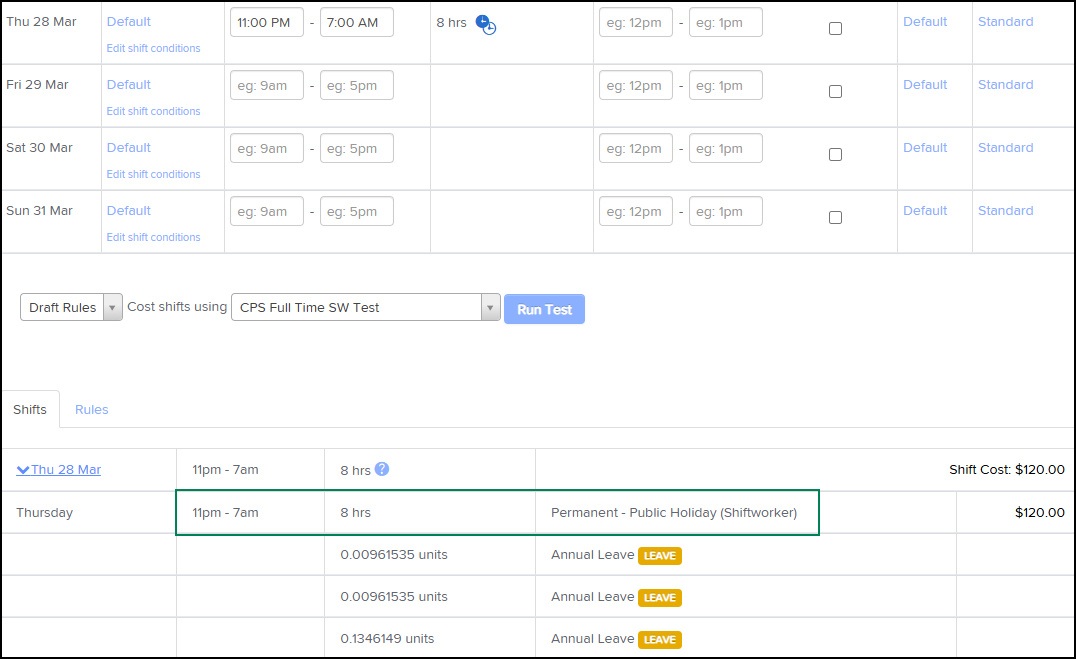
Task: Select the Shifts tab
Action: pos(30,410)
